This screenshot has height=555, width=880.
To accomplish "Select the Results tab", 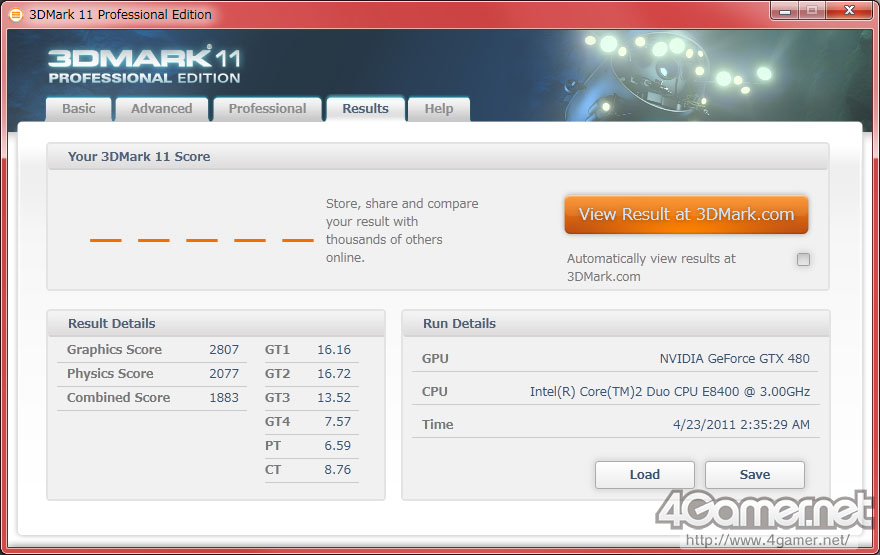I will pyautogui.click(x=365, y=109).
